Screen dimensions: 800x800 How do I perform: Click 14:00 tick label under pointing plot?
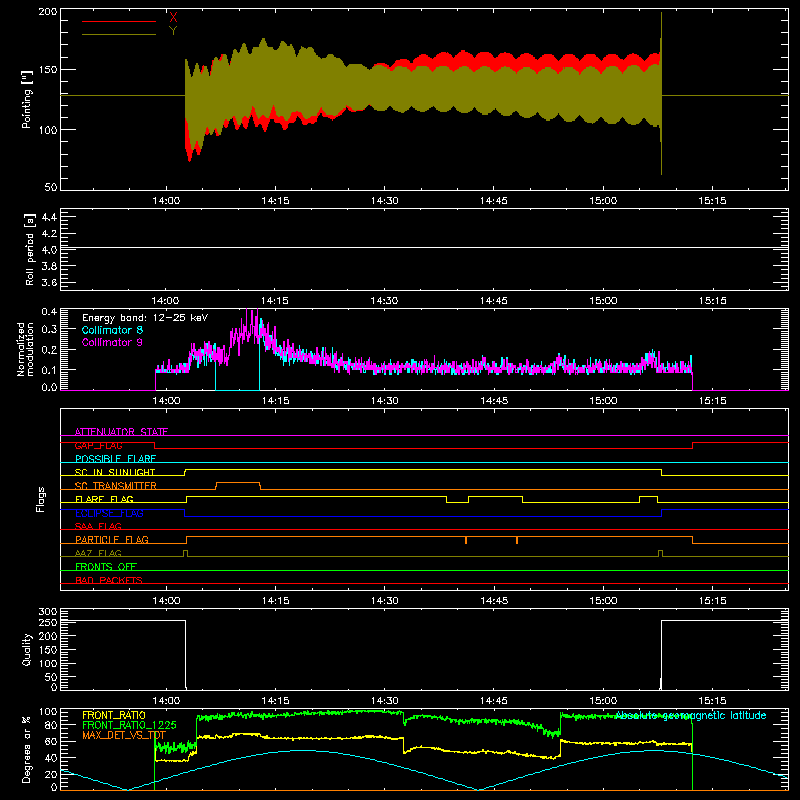point(166,201)
